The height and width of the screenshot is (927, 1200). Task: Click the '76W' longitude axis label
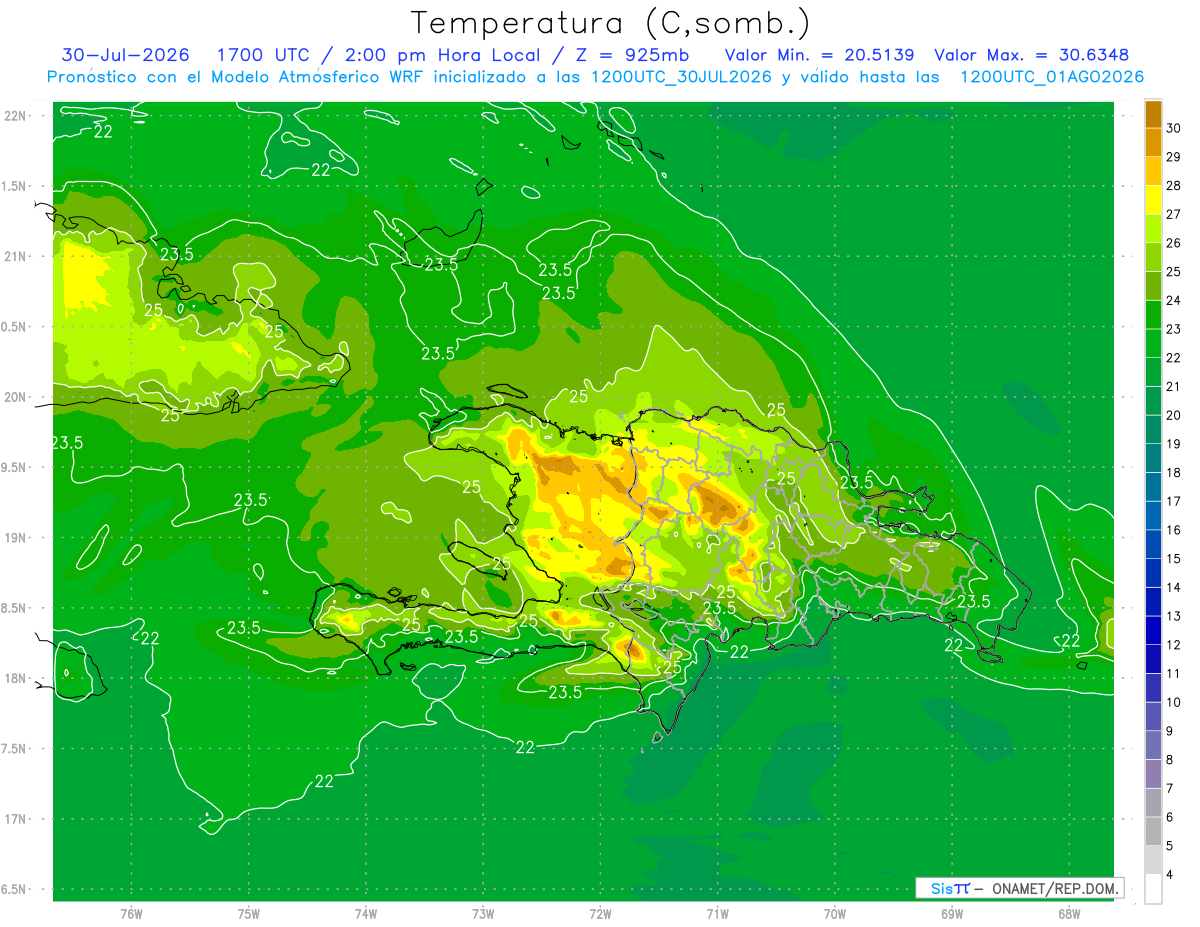point(131,914)
